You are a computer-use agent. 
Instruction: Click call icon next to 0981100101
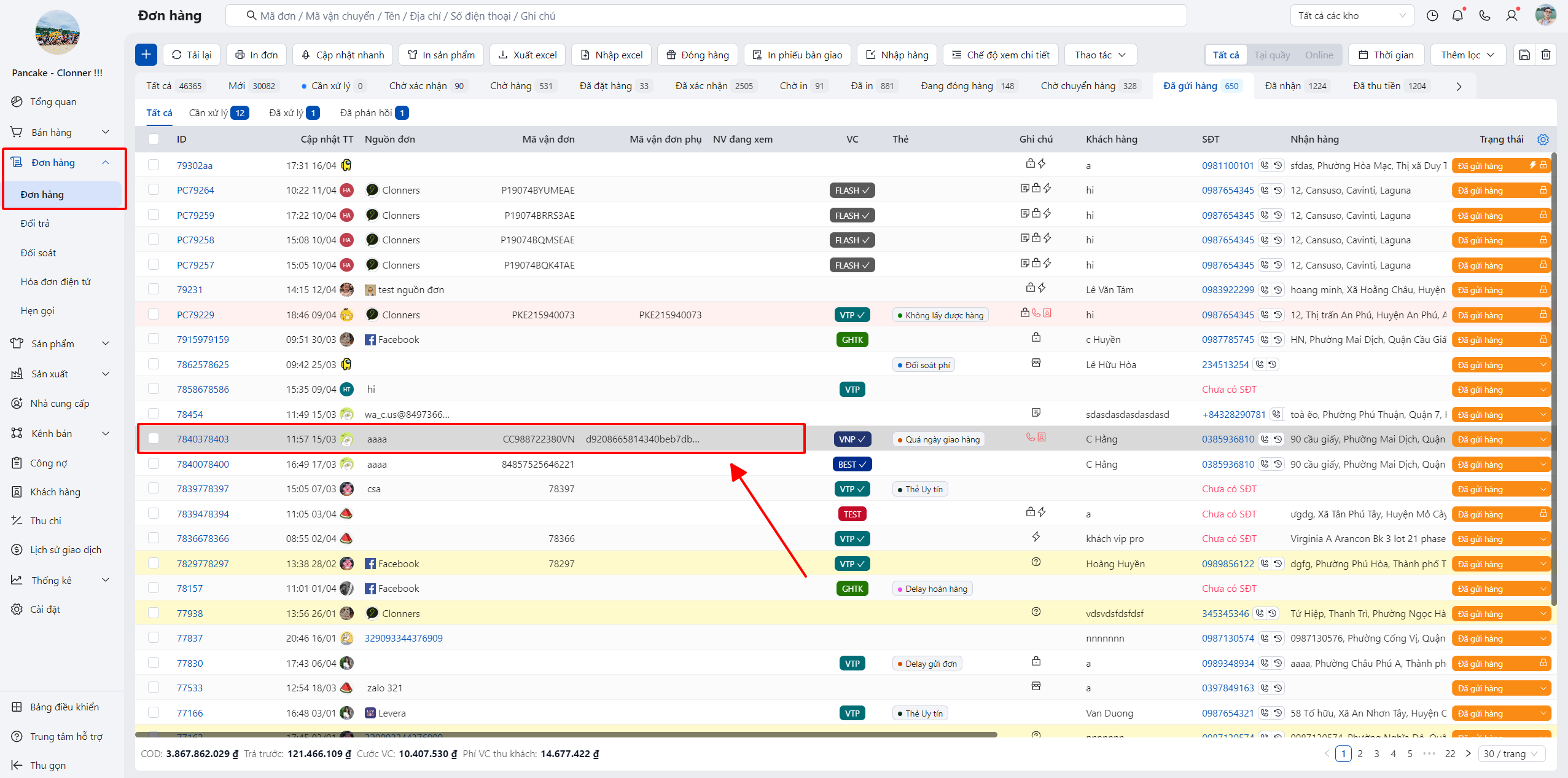click(x=1265, y=165)
